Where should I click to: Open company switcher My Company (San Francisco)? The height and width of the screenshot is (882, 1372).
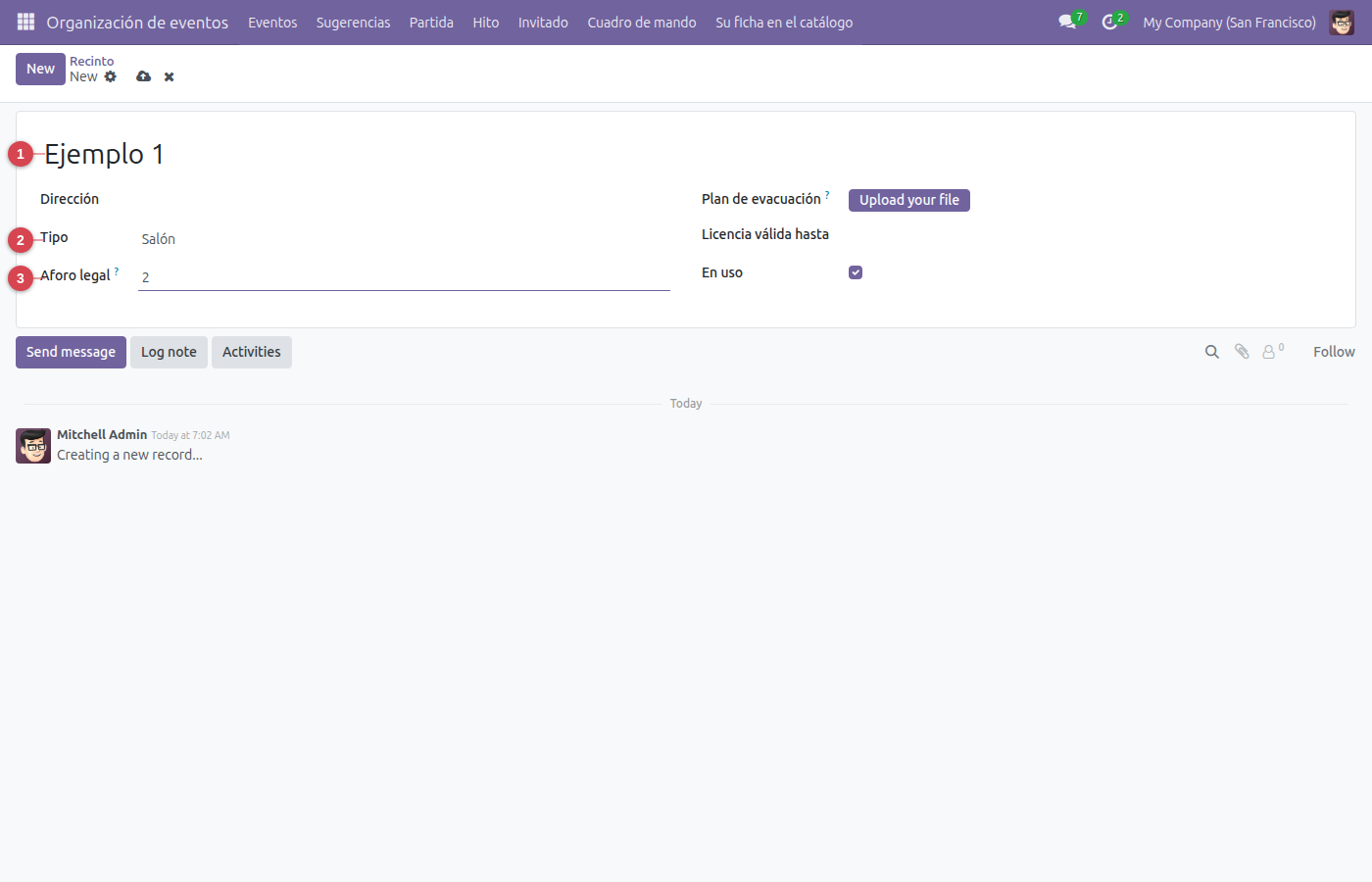[1229, 22]
